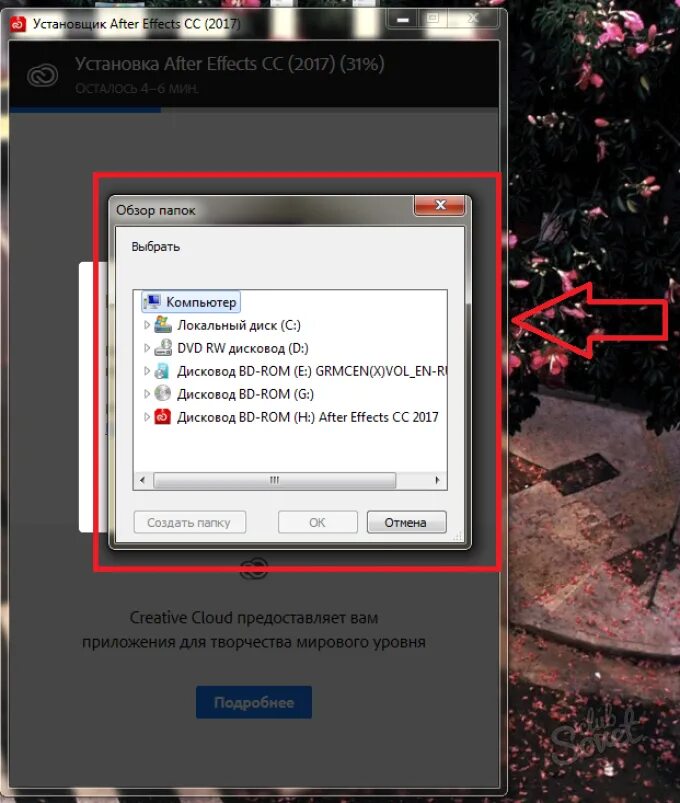This screenshot has width=680, height=803.
Task: Expand the BD-ROM (G:) node
Action: click(x=146, y=394)
